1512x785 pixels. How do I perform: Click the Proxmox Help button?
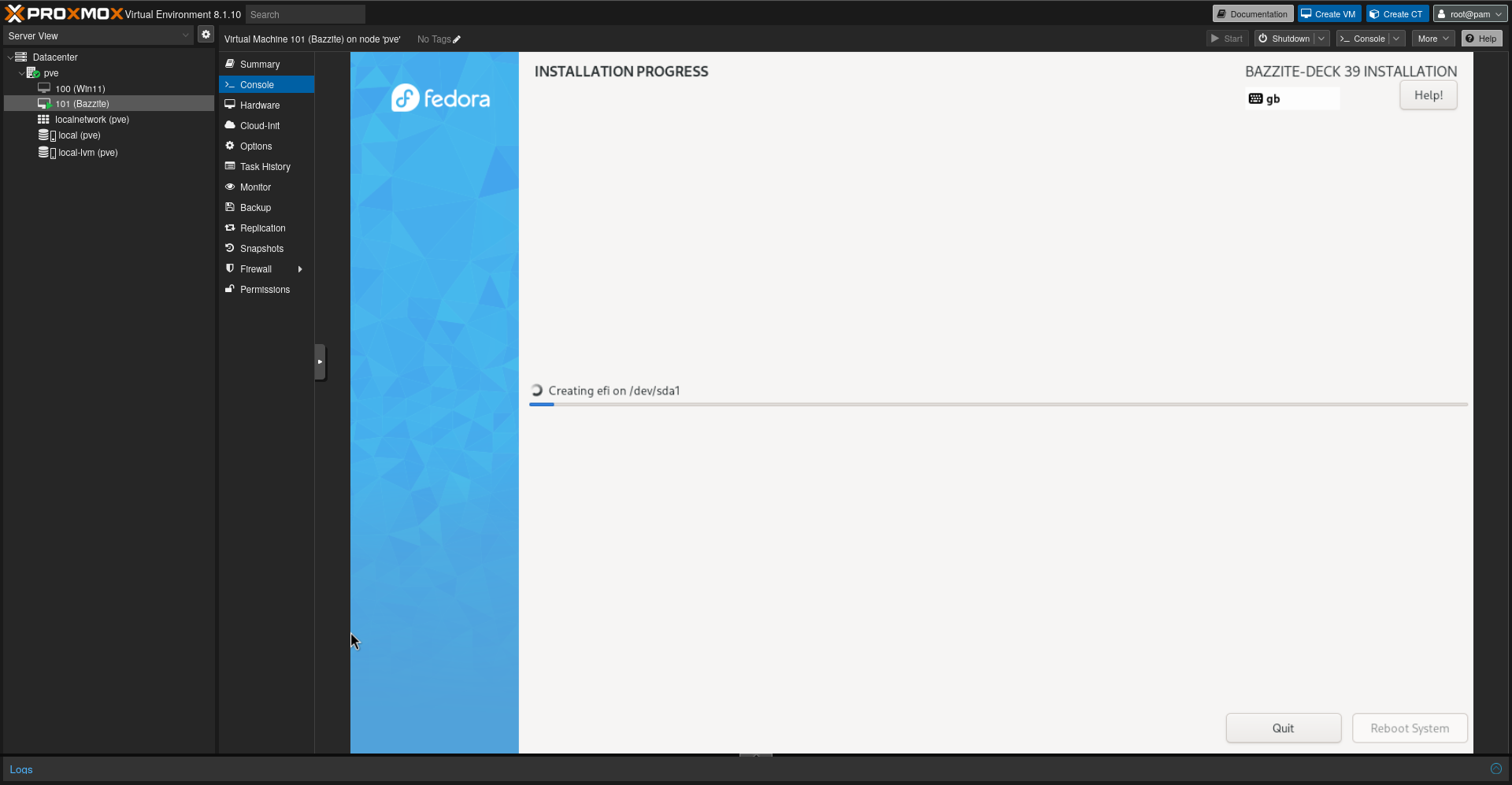pos(1481,39)
